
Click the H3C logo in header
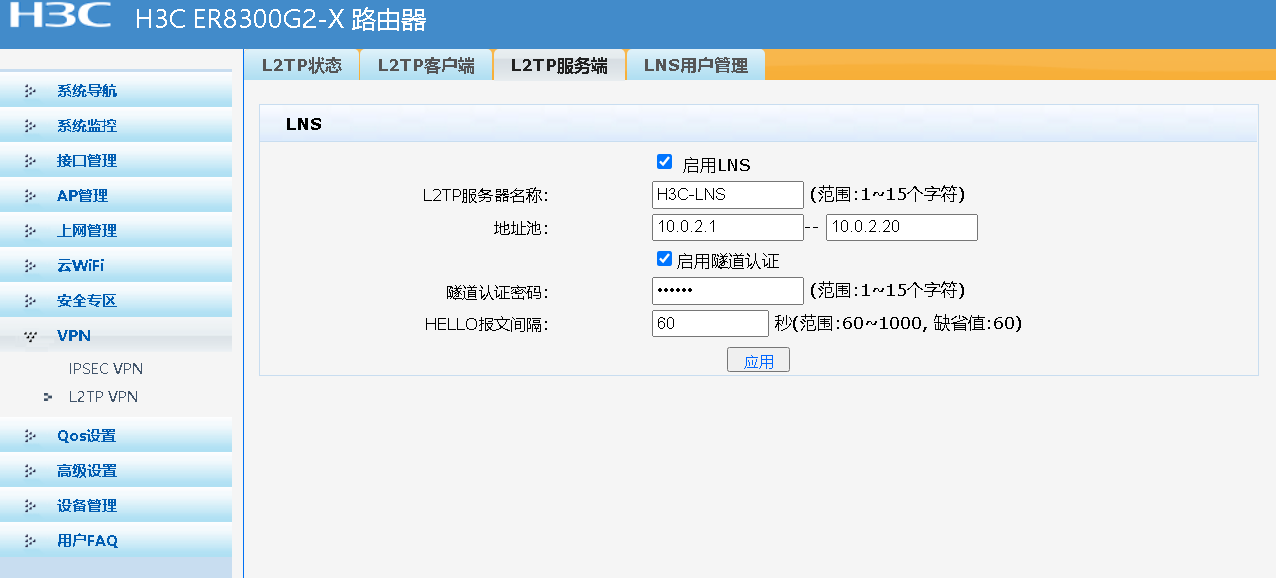tap(59, 15)
